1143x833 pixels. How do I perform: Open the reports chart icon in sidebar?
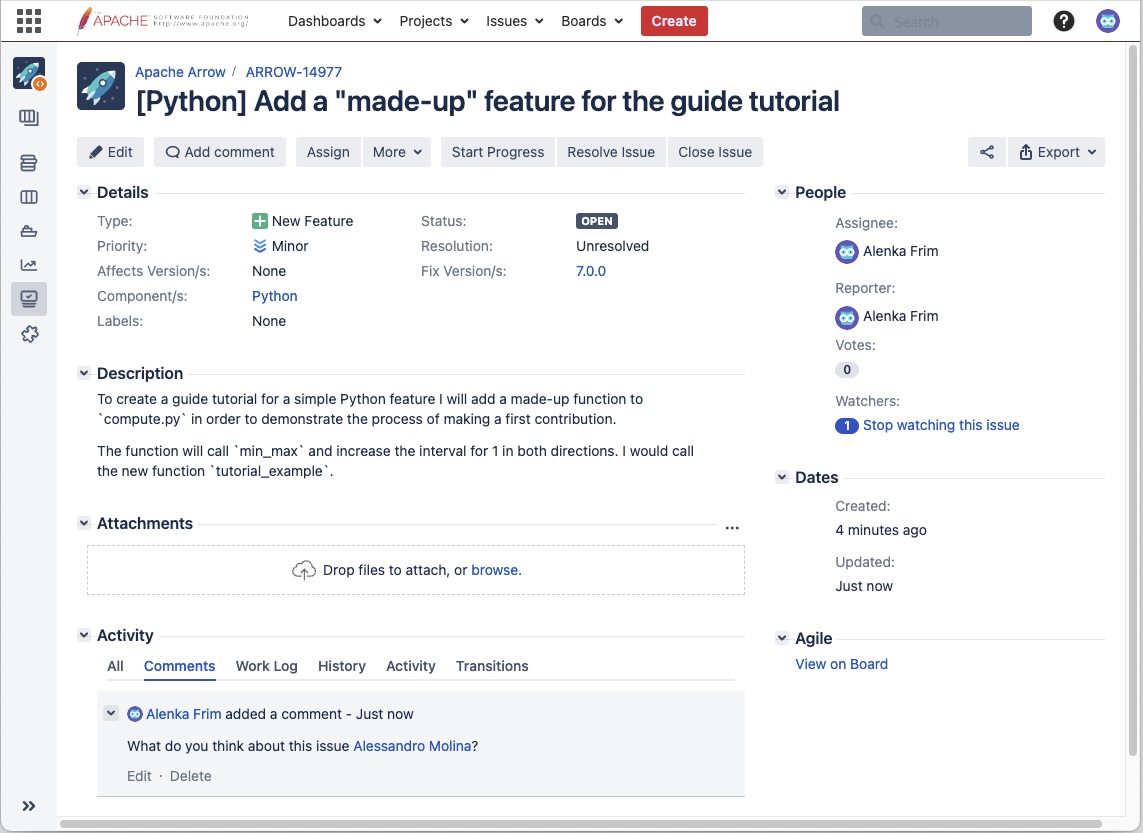29,265
